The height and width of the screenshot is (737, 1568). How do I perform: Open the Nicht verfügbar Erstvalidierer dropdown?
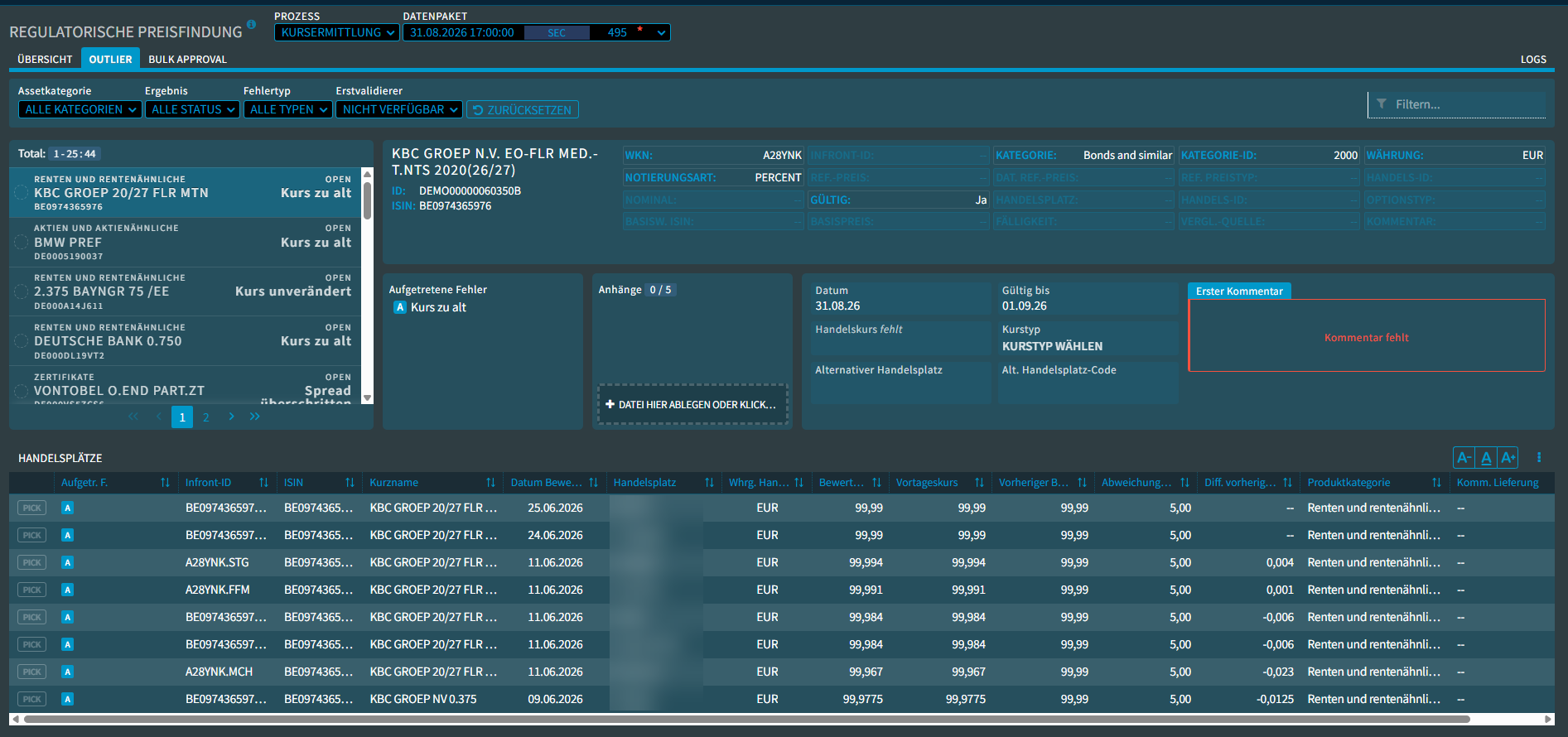tap(400, 109)
